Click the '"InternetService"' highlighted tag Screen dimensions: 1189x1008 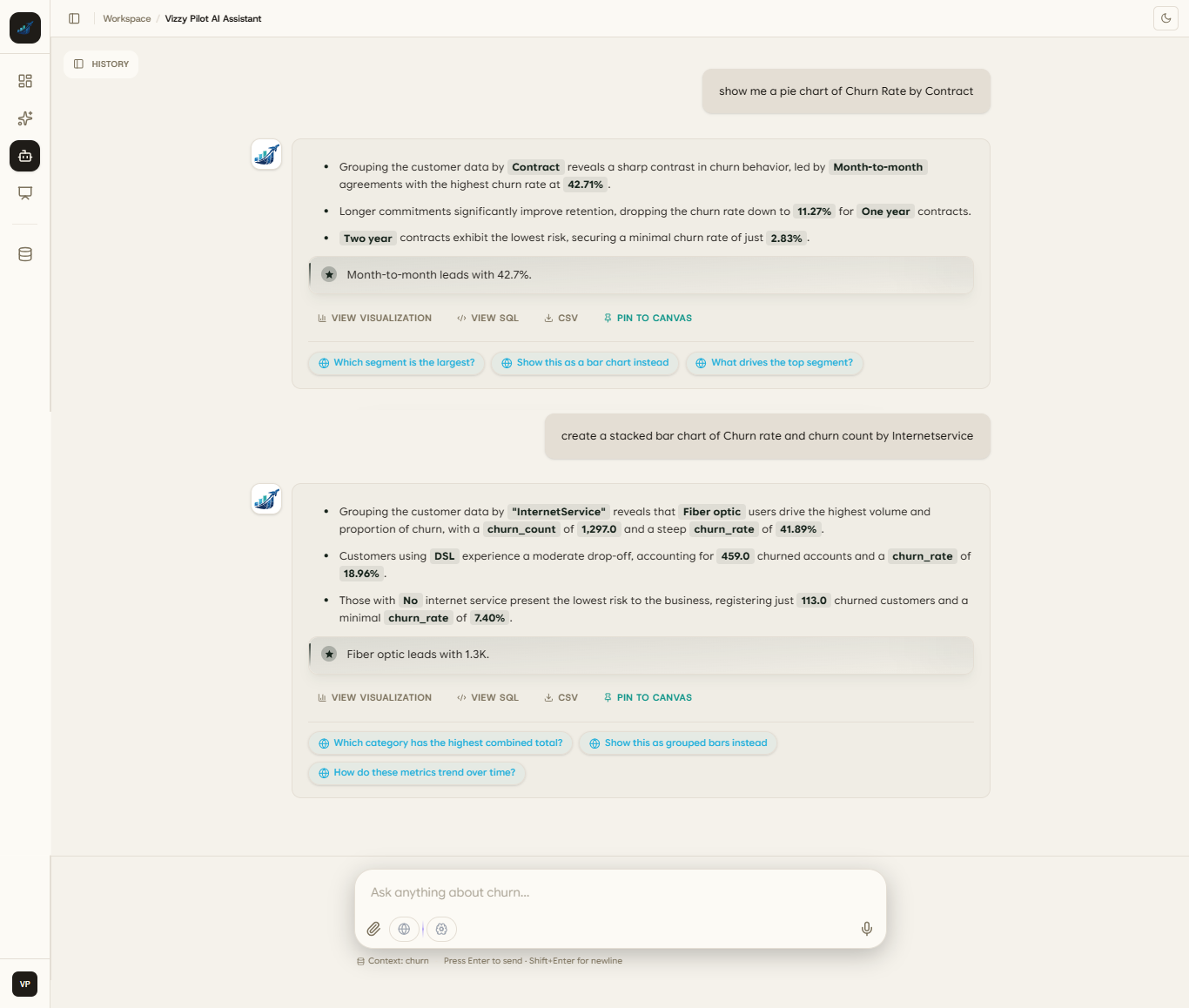tap(559, 512)
